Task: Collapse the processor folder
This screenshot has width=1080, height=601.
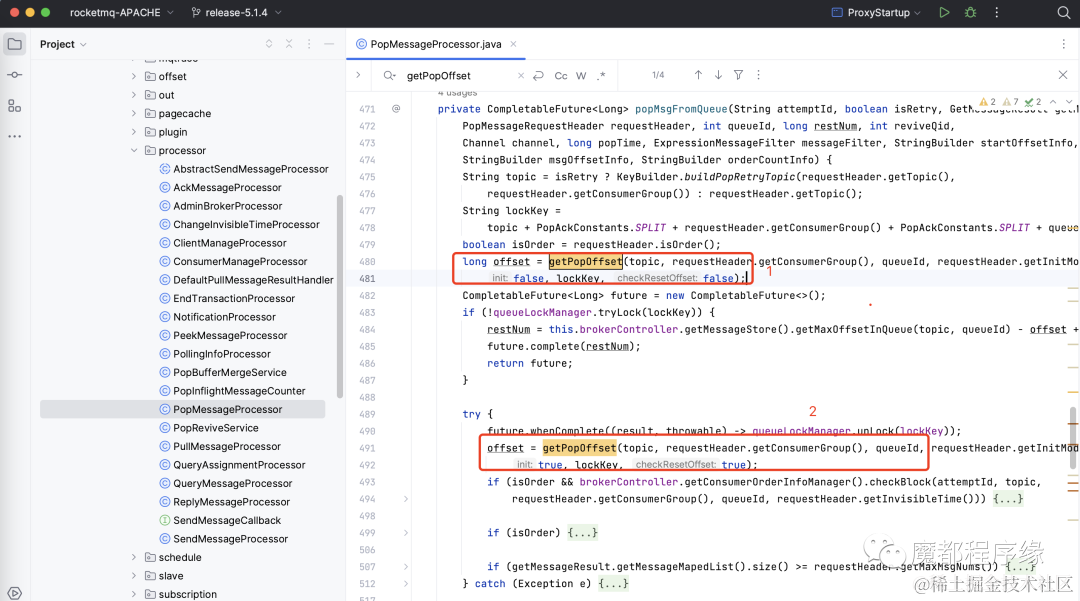Action: pyautogui.click(x=134, y=151)
